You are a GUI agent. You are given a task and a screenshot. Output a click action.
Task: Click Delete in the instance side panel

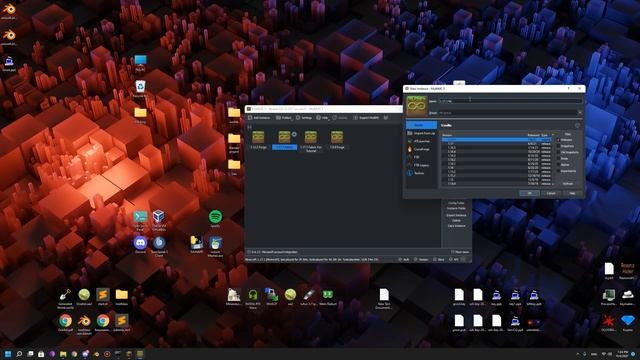click(456, 220)
